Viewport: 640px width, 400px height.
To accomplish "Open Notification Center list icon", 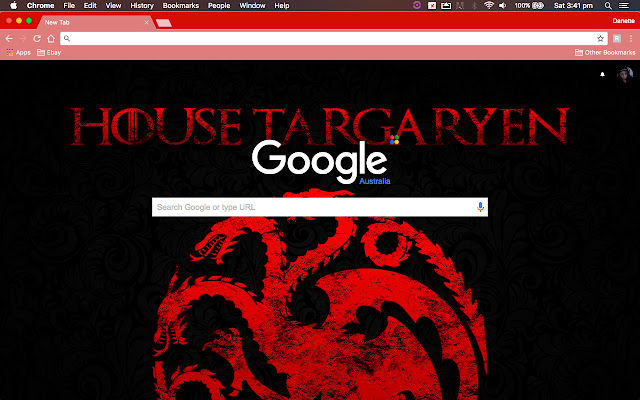I will click(x=624, y=6).
